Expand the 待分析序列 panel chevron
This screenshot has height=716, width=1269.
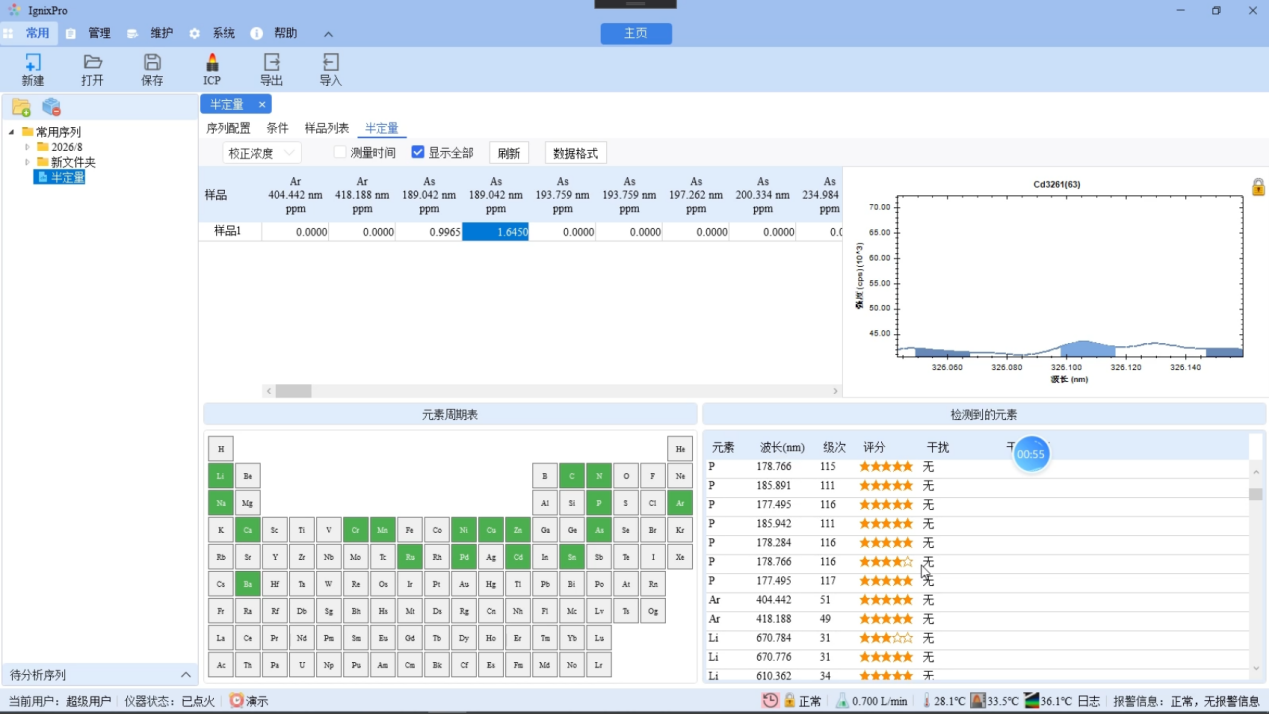(185, 675)
